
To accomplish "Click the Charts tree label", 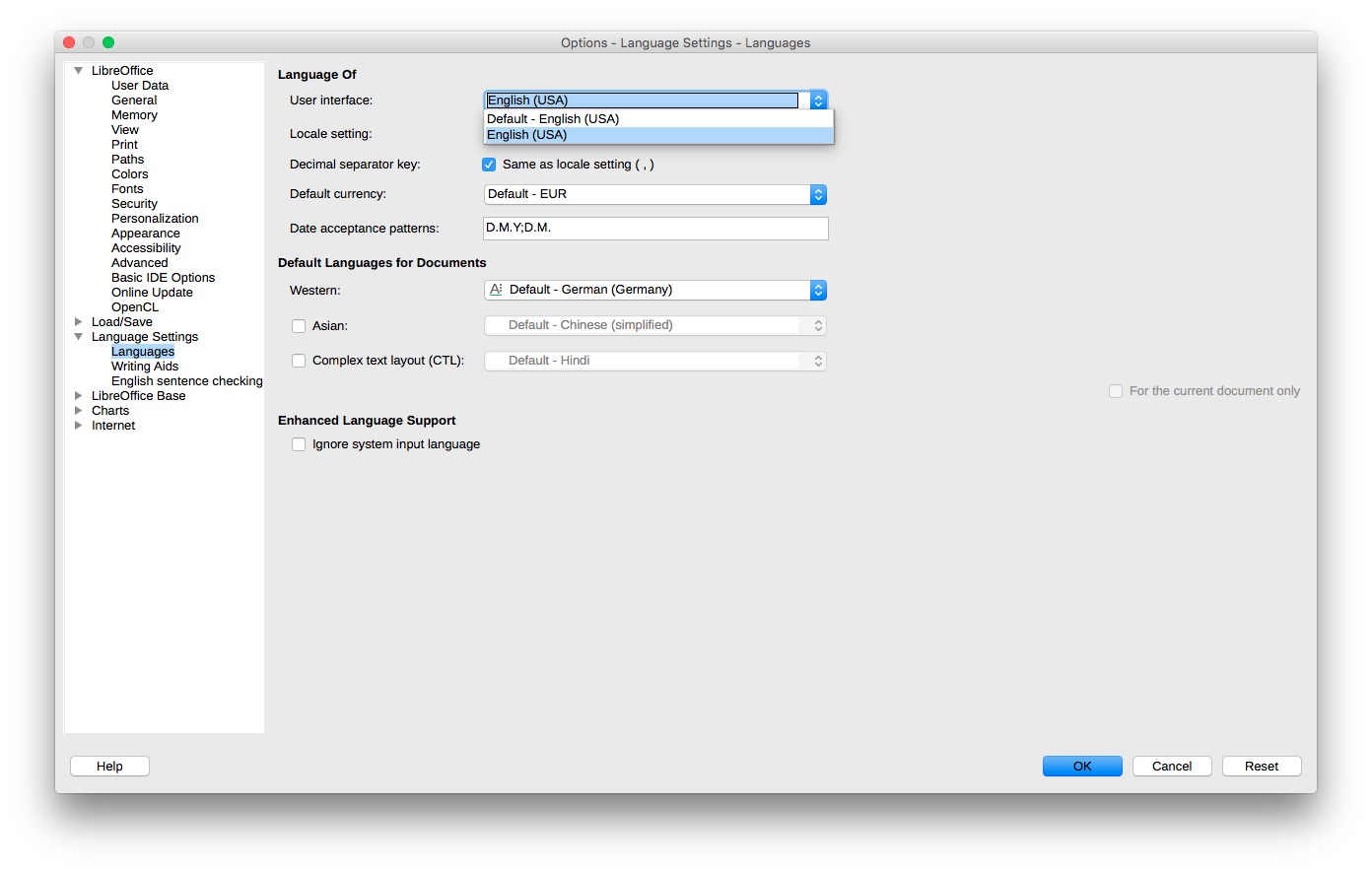I will point(110,411).
